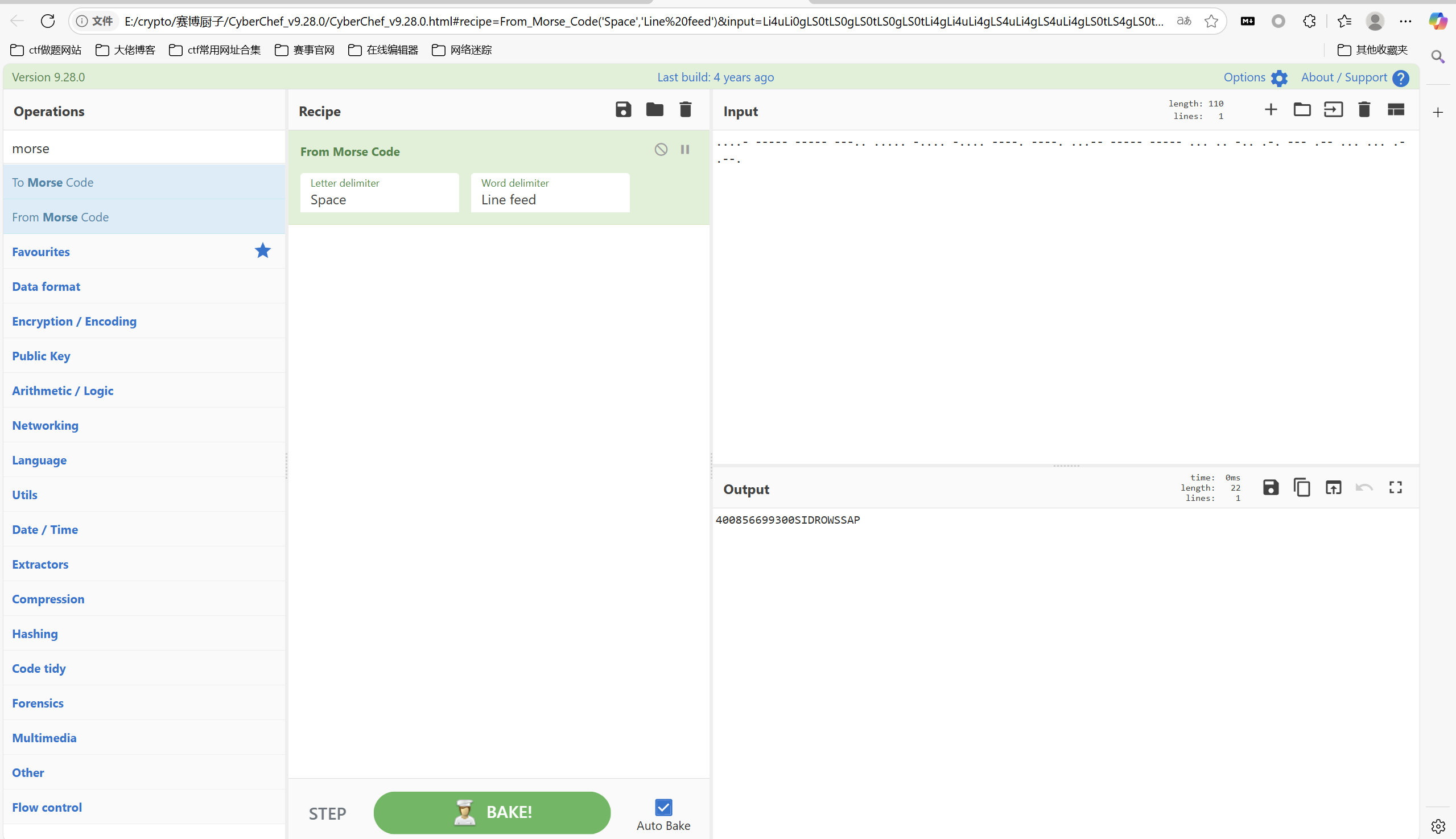Expand the Language category
This screenshot has width=1456, height=839.
coord(144,460)
